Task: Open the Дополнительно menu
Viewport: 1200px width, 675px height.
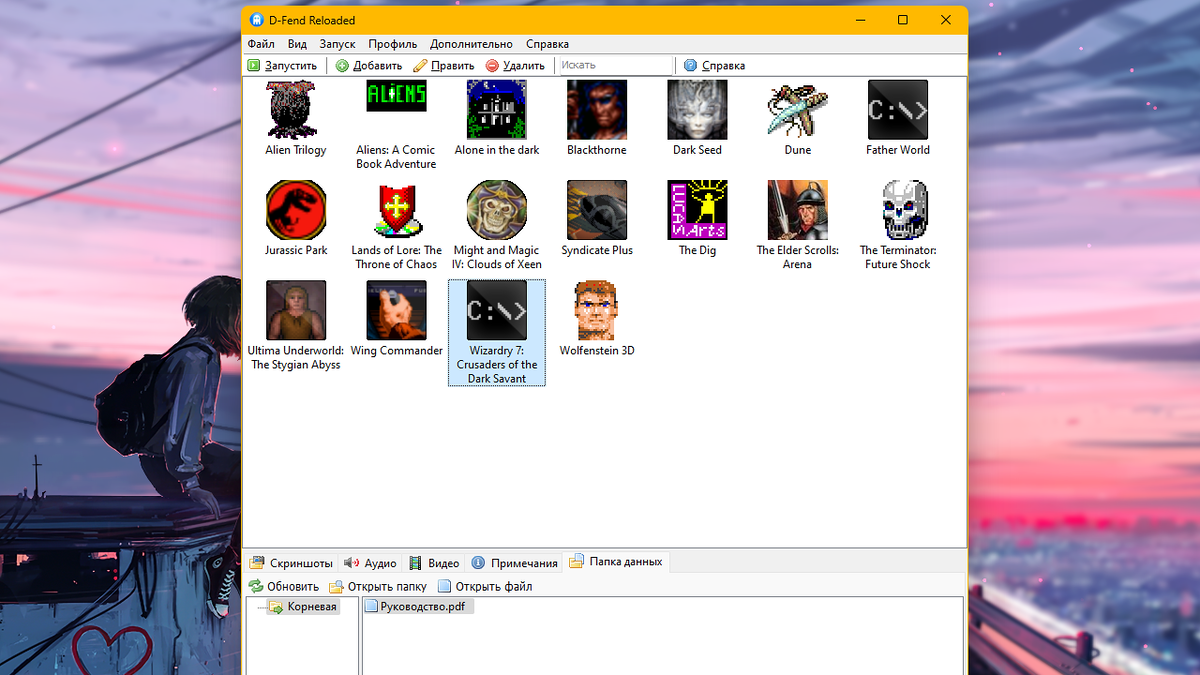Action: click(471, 44)
